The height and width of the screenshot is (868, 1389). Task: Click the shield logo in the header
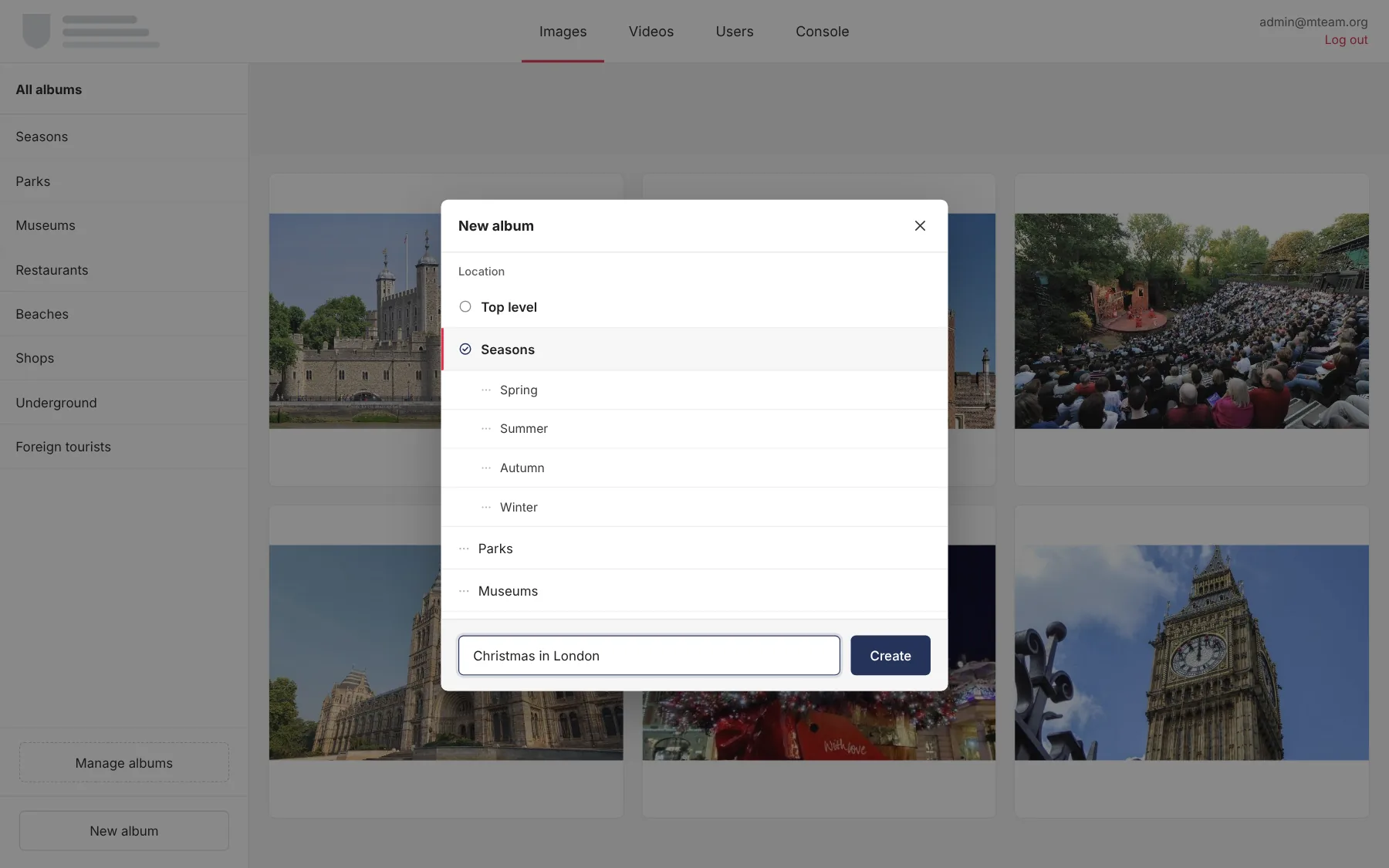pyautogui.click(x=36, y=32)
